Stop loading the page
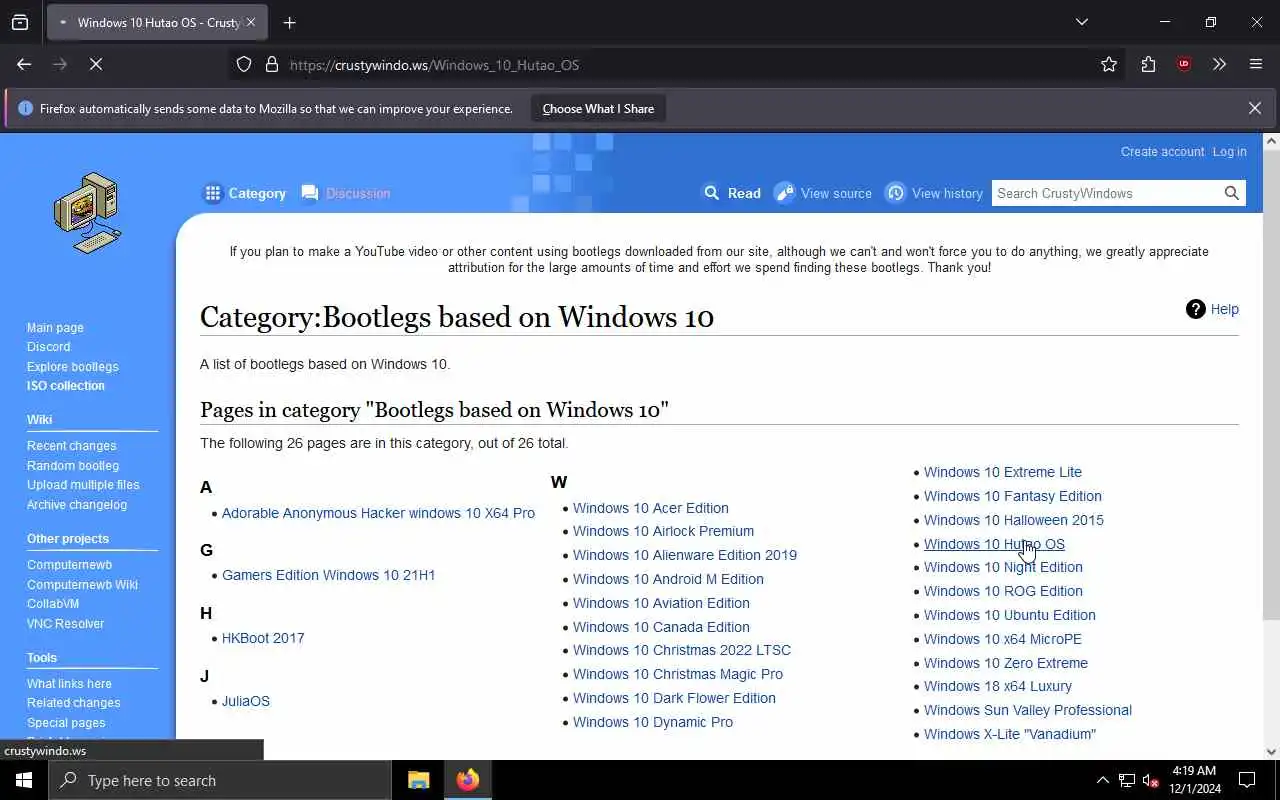 click(x=96, y=64)
